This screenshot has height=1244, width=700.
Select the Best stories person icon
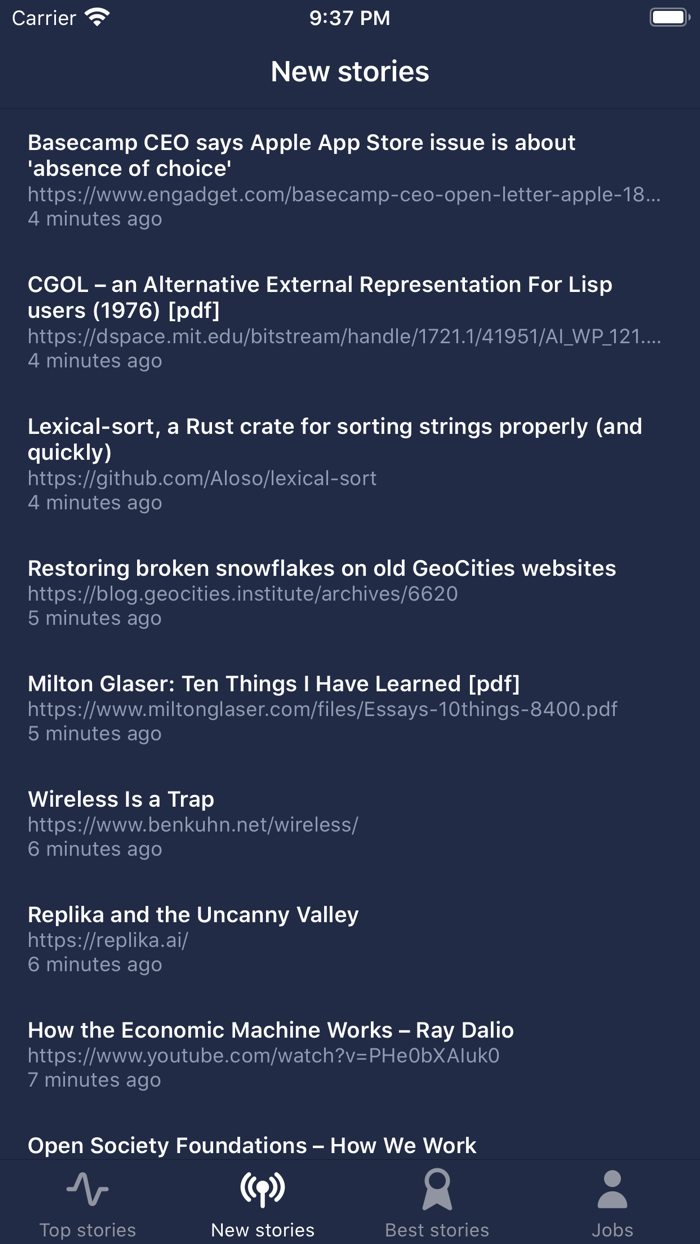click(437, 1191)
